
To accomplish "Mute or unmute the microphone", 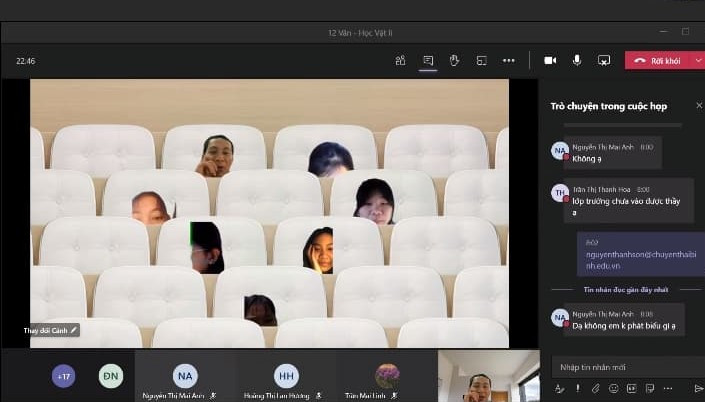I will (x=577, y=60).
